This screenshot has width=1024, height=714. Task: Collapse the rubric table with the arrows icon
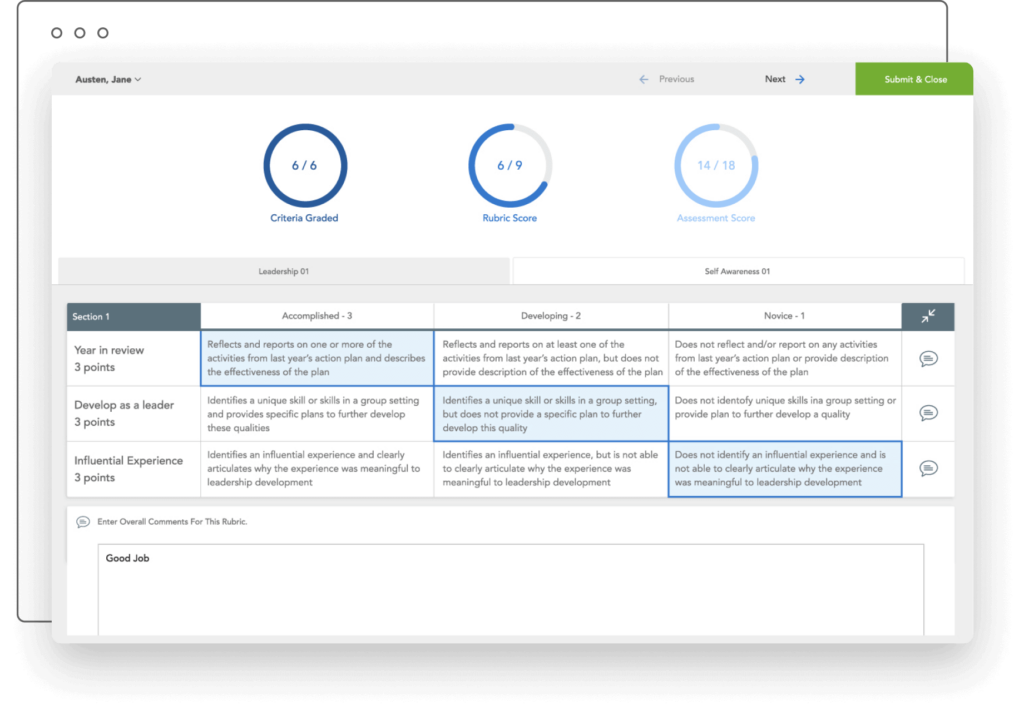point(929,315)
